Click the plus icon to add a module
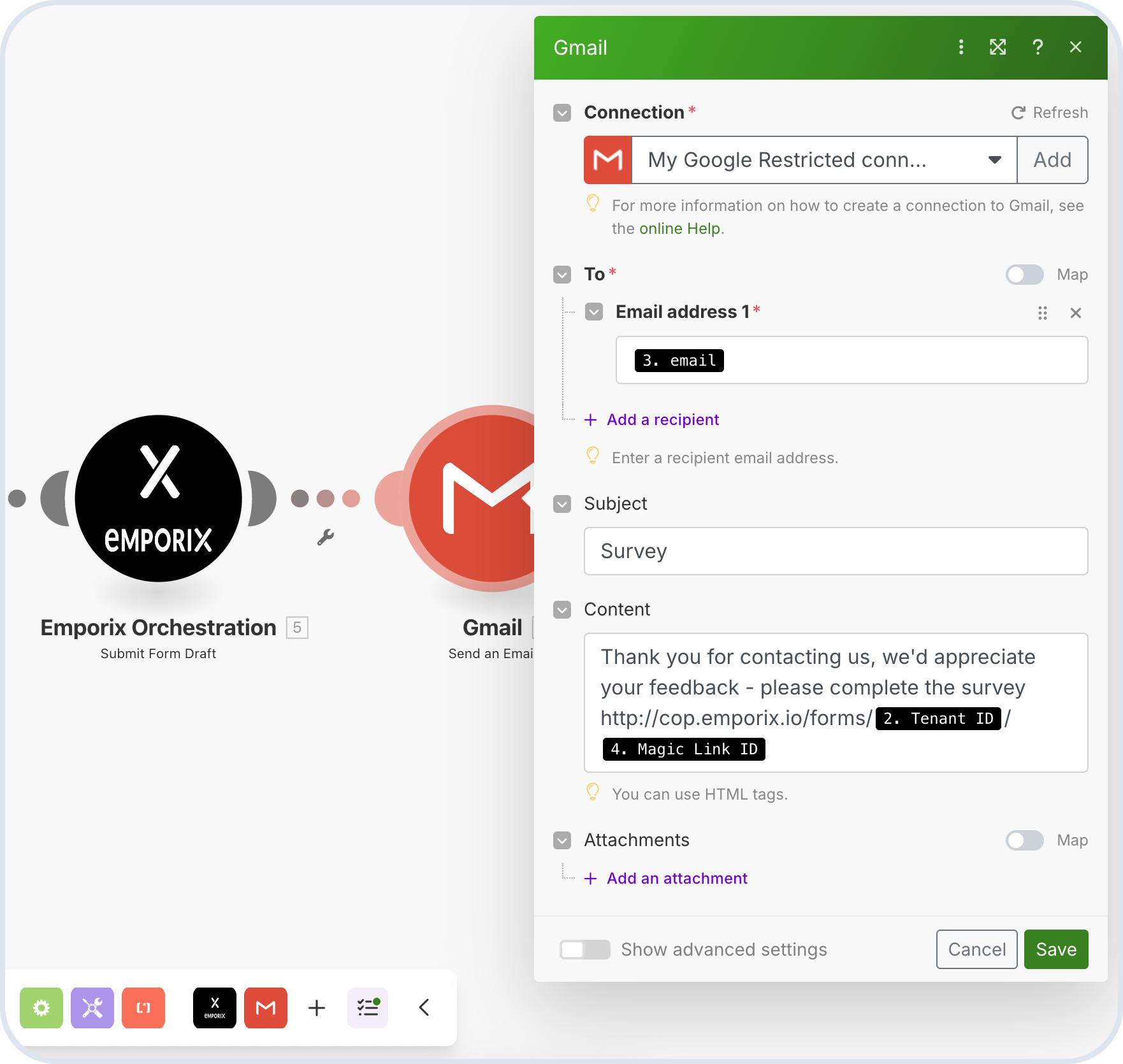Image resolution: width=1123 pixels, height=1064 pixels. pyautogui.click(x=317, y=1008)
